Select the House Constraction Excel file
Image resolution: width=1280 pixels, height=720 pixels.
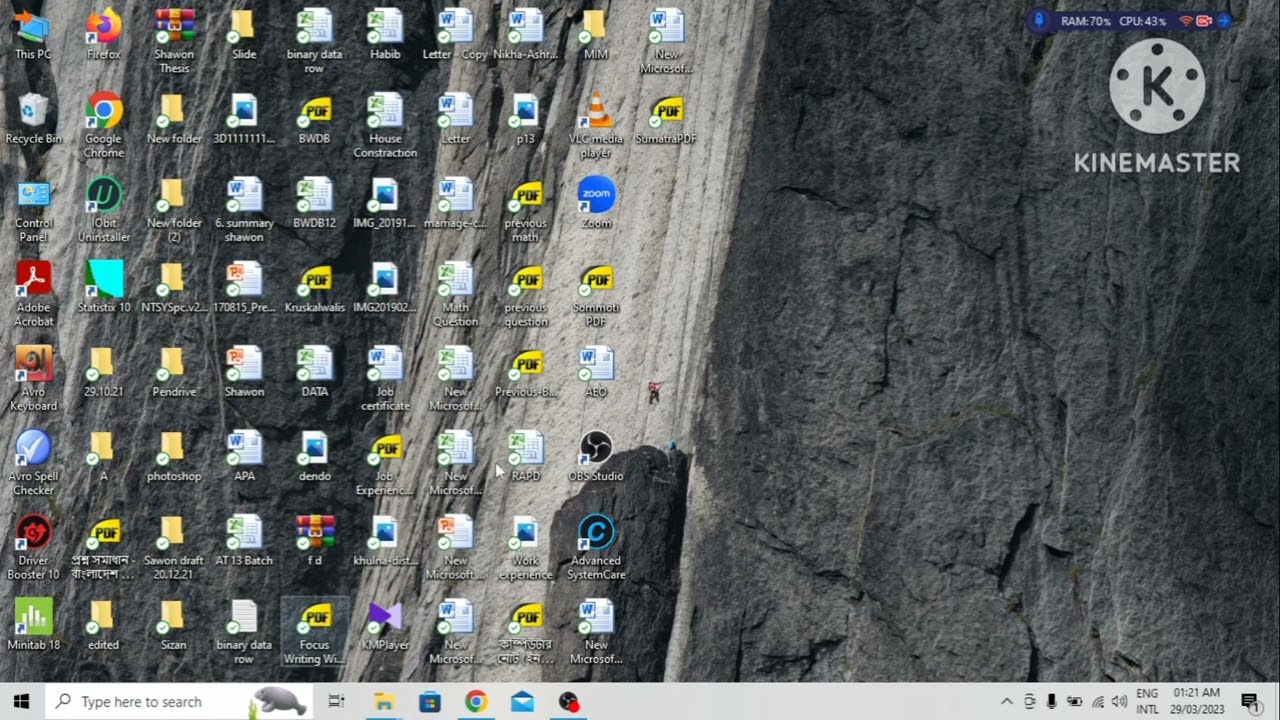(x=385, y=126)
